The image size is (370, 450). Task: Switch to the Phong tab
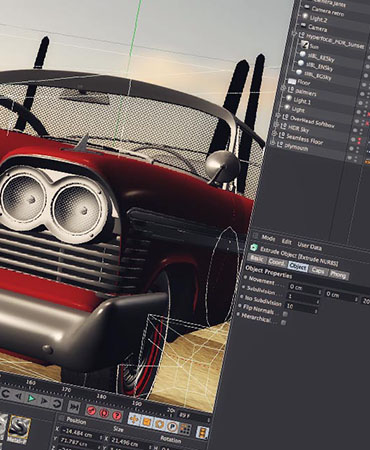click(338, 274)
